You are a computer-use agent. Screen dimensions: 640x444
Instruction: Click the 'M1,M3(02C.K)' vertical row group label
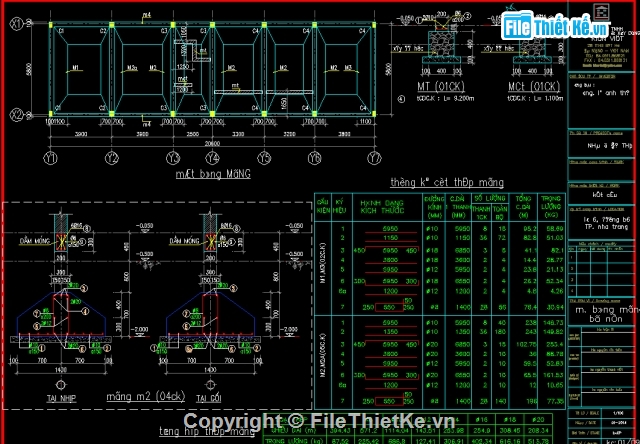323,264
